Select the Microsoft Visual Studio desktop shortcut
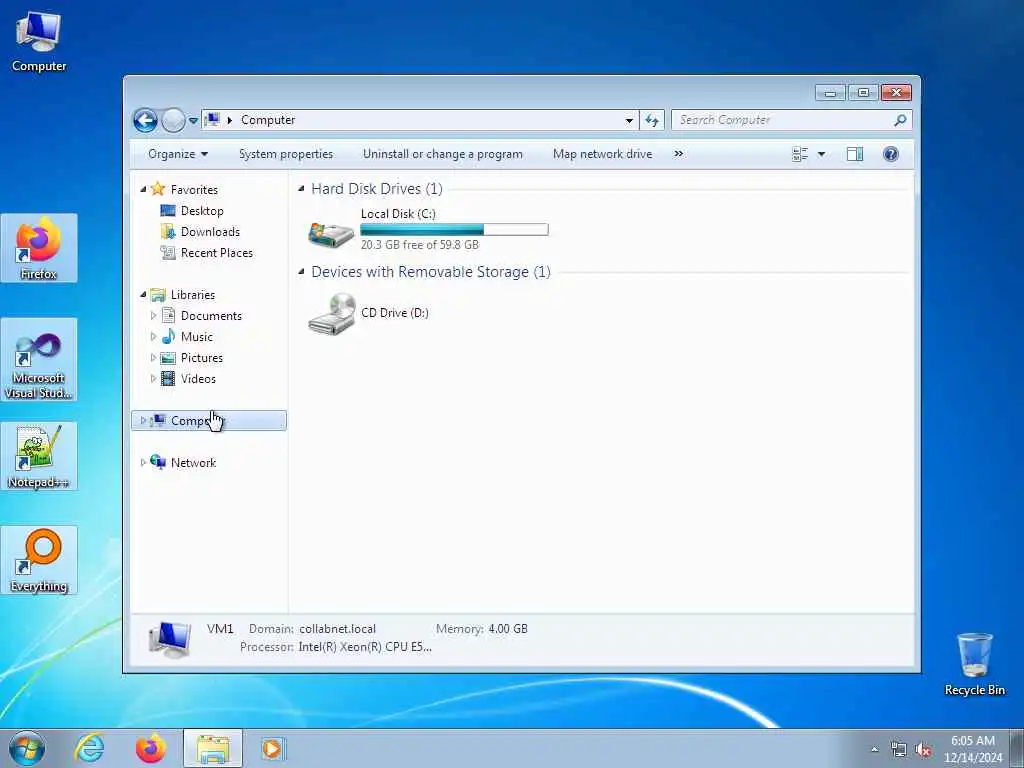Image resolution: width=1024 pixels, height=768 pixels. (x=39, y=359)
